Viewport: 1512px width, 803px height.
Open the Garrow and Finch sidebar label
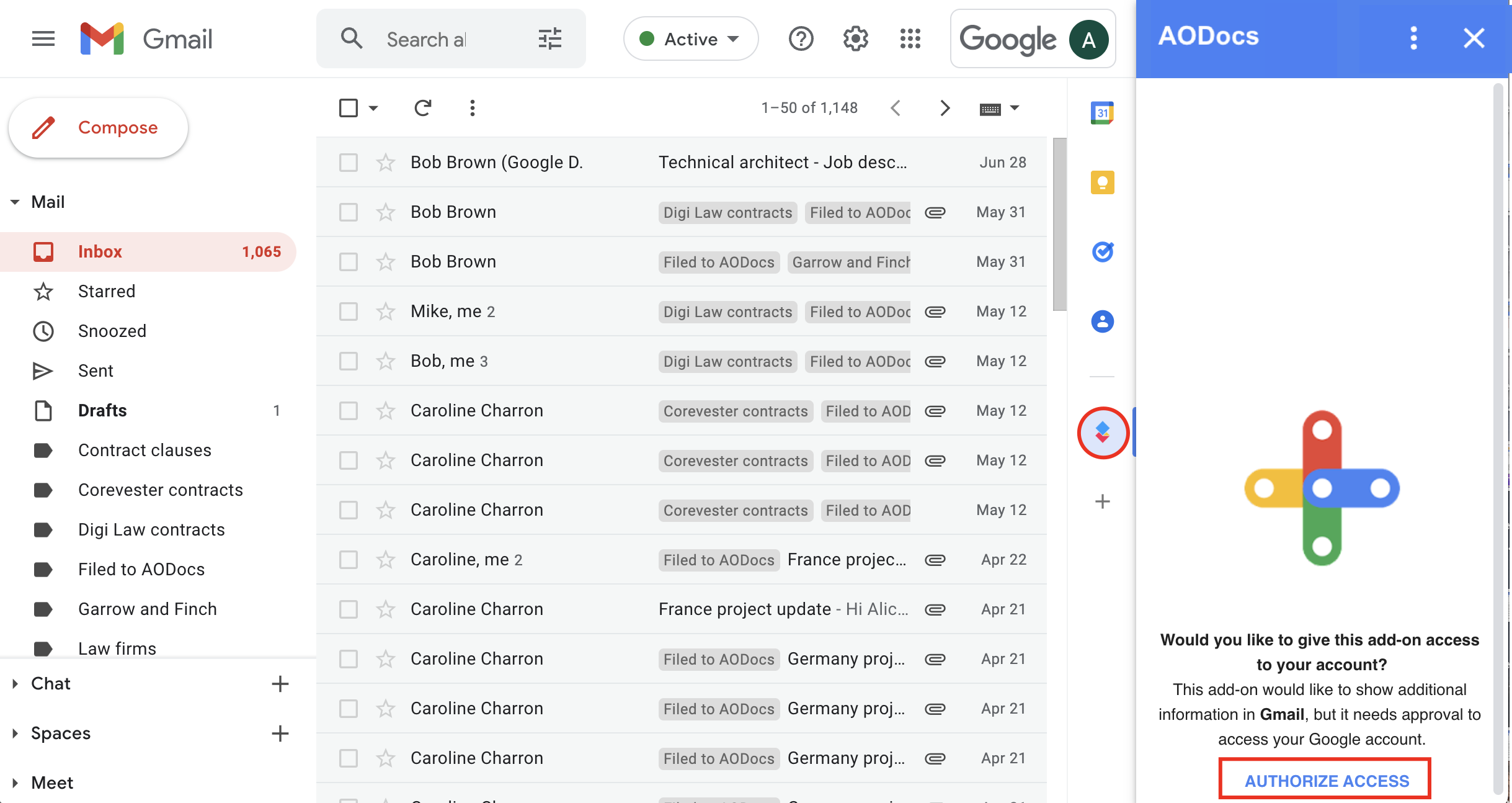148,609
